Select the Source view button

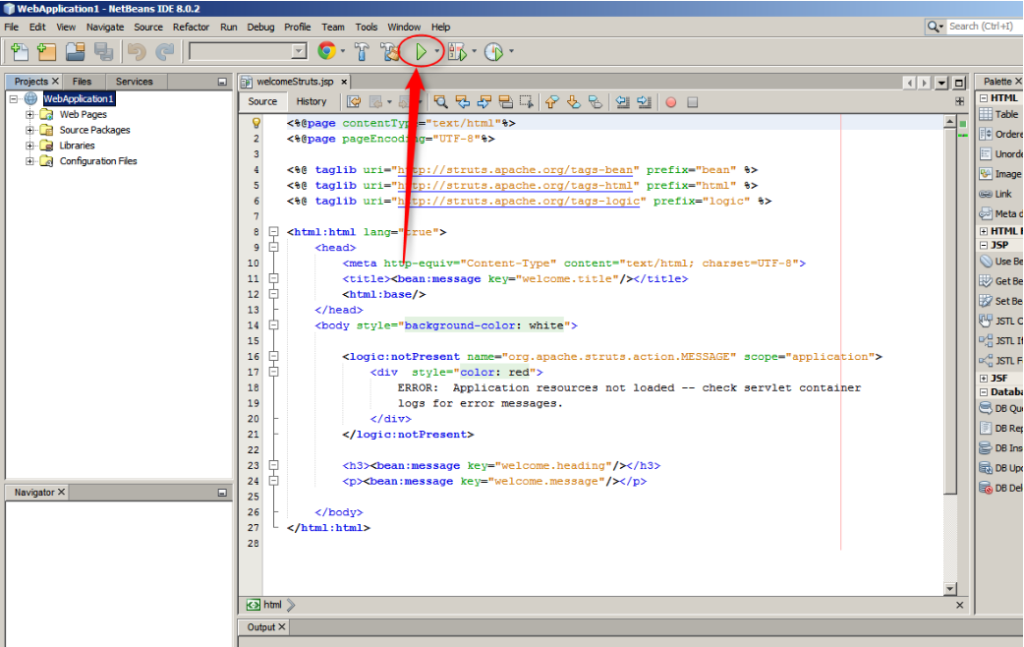(263, 102)
